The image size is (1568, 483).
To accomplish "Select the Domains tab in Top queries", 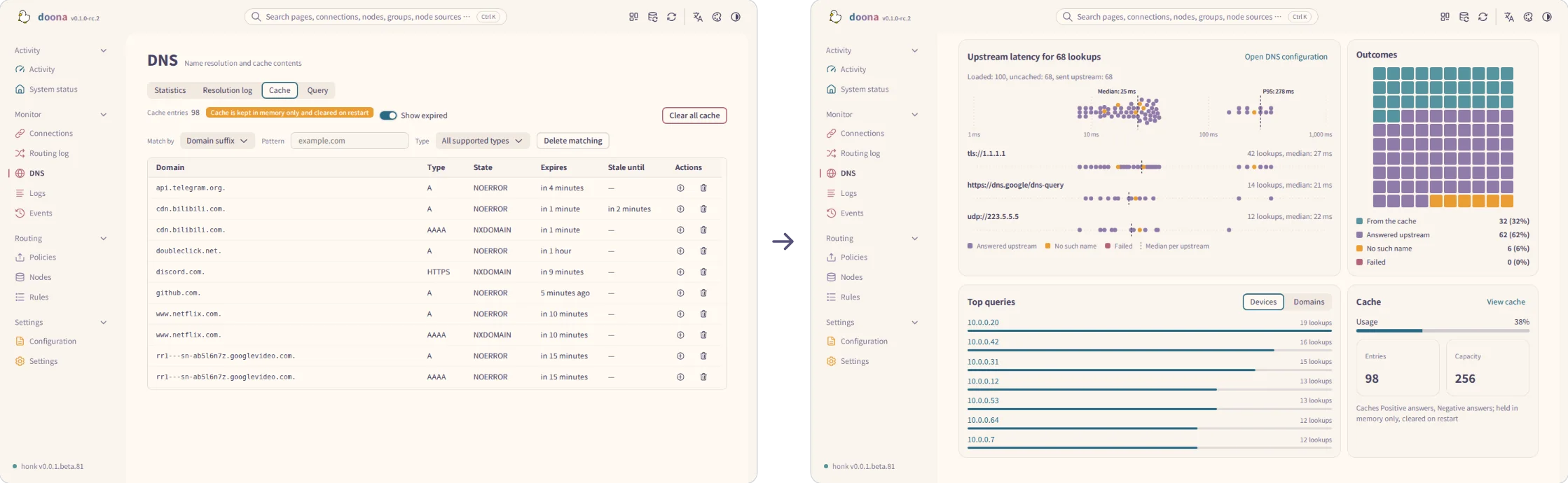I will [1309, 302].
